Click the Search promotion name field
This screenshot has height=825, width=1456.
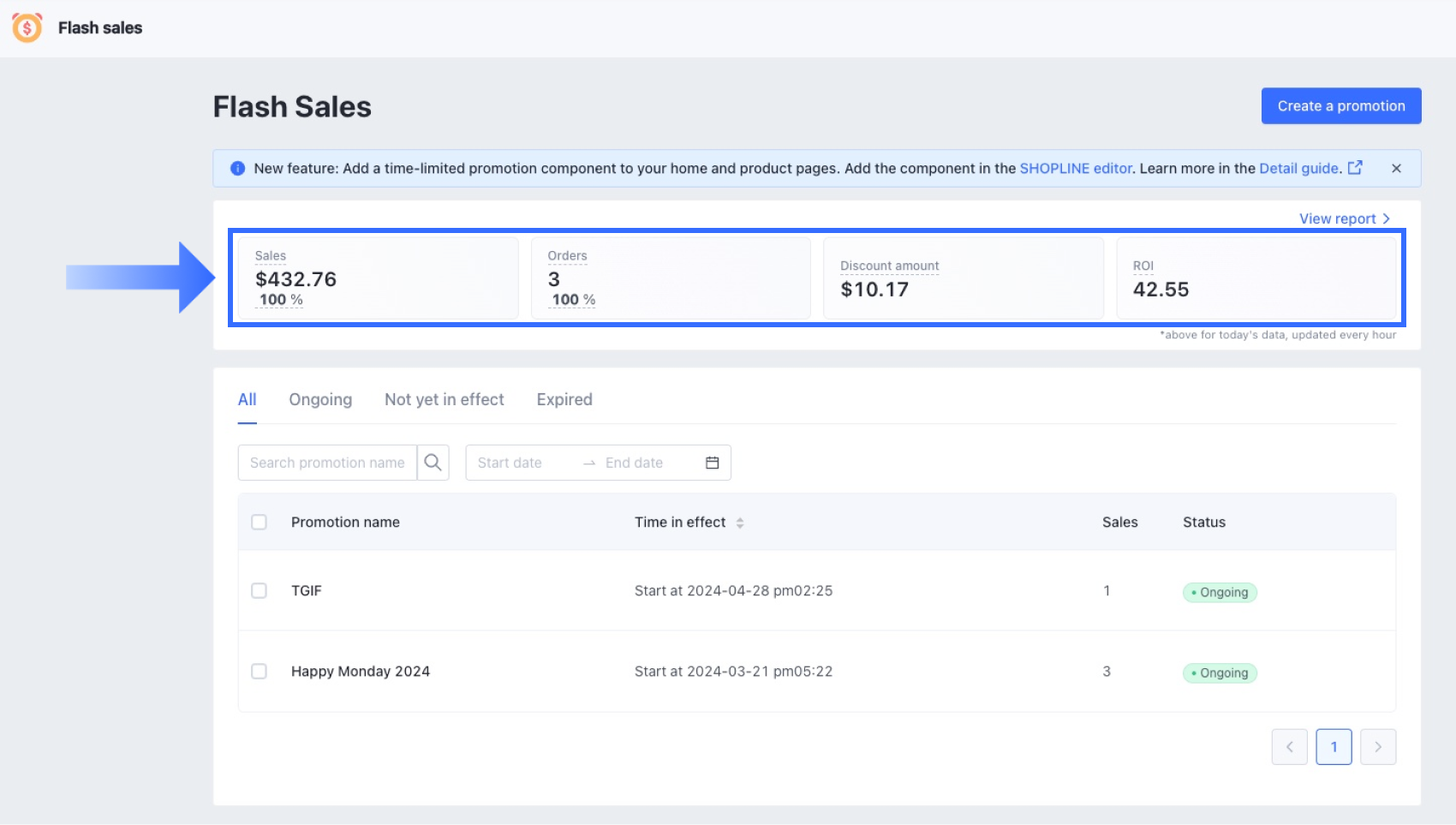(x=327, y=463)
